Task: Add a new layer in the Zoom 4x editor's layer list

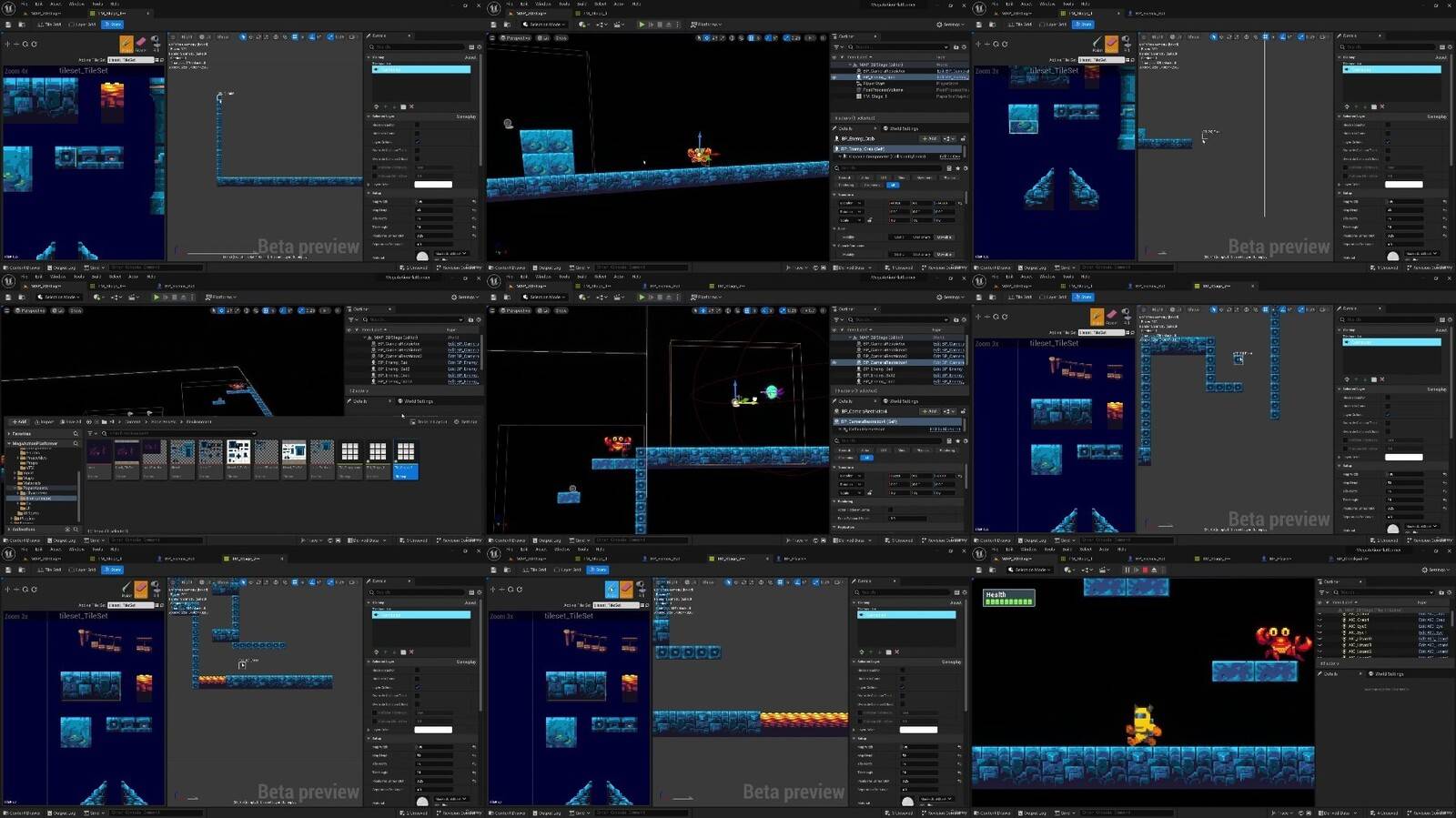Action: click(377, 106)
